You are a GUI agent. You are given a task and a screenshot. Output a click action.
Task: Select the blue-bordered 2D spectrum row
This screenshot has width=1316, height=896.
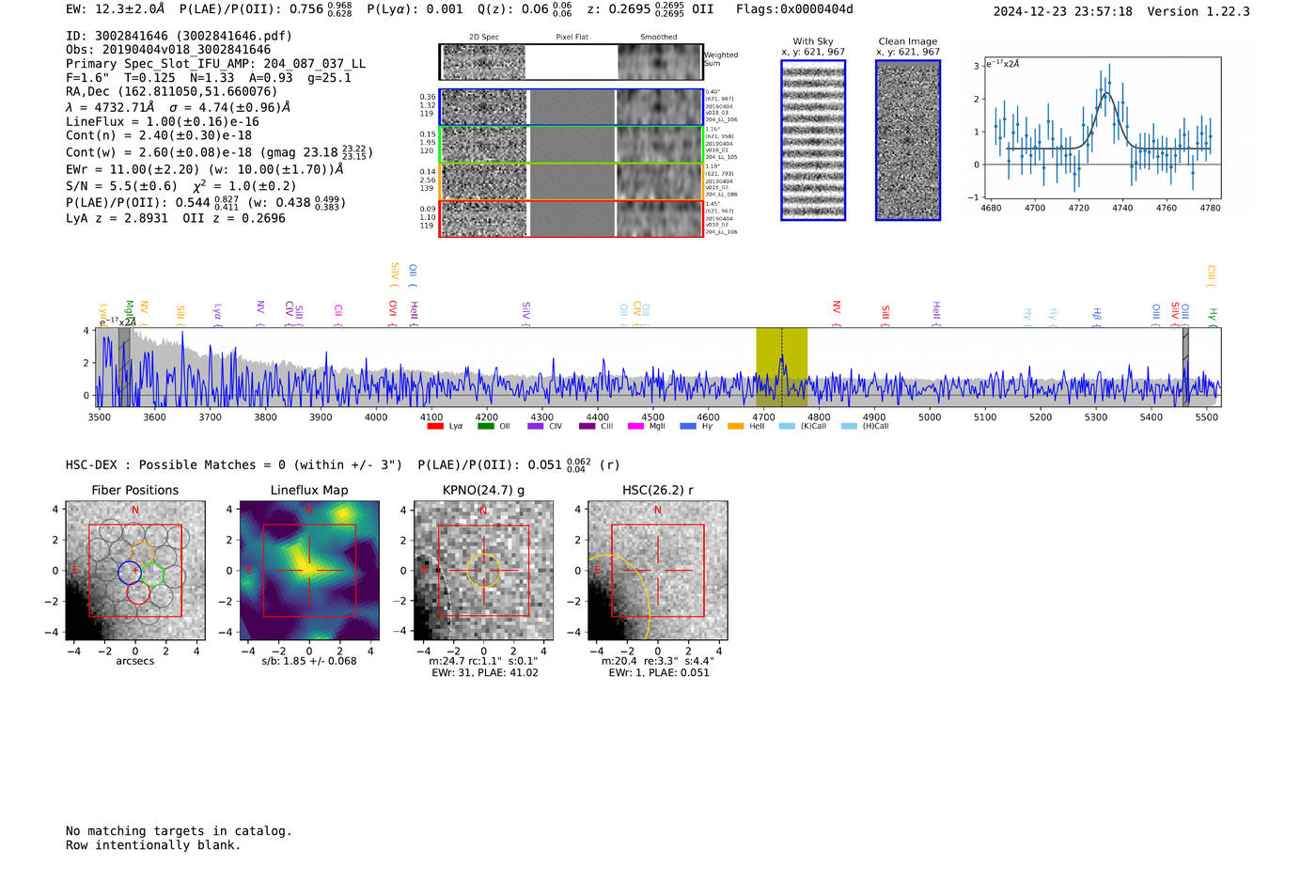tap(571, 107)
